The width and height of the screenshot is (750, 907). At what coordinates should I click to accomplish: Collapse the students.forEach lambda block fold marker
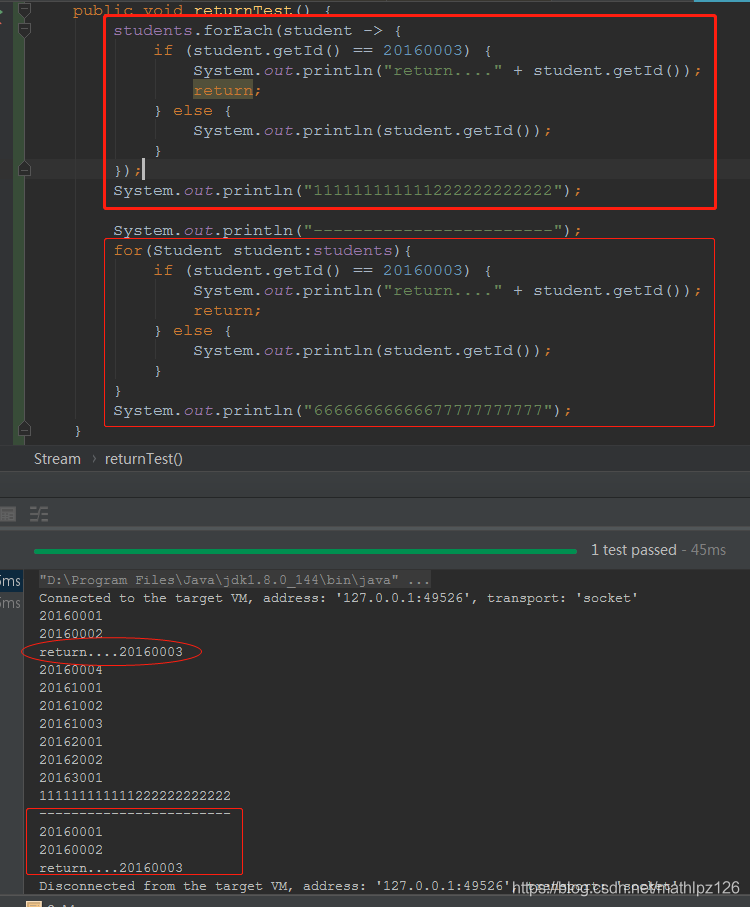pyautogui.click(x=23, y=30)
